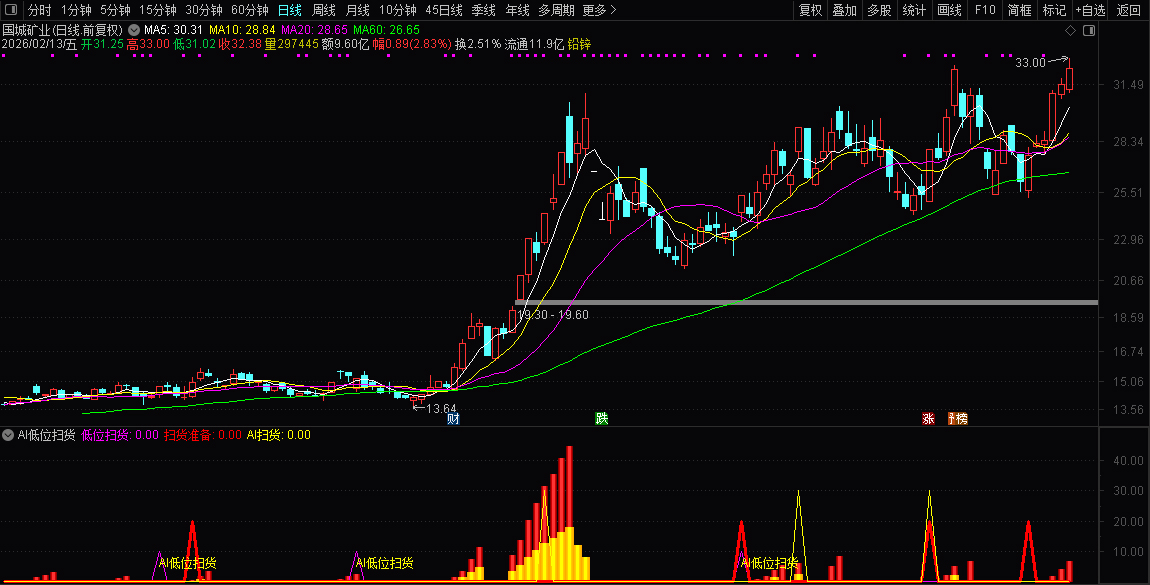Click the 扫货准备: 0.00 value label
The height and width of the screenshot is (585, 1150).
point(203,435)
